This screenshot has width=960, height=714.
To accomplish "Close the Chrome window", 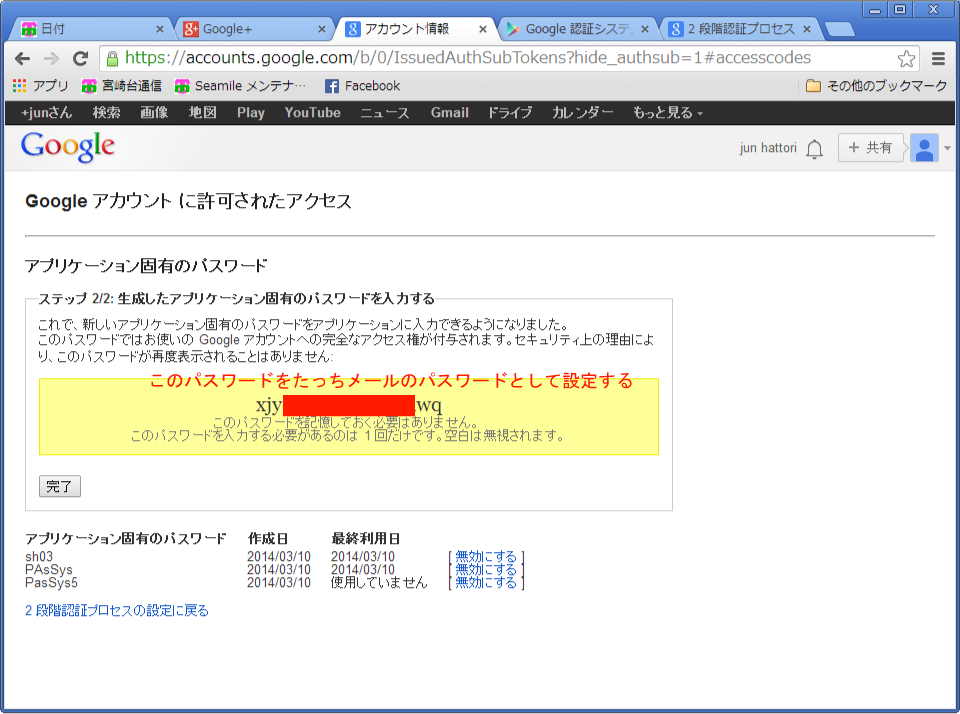I will [933, 10].
